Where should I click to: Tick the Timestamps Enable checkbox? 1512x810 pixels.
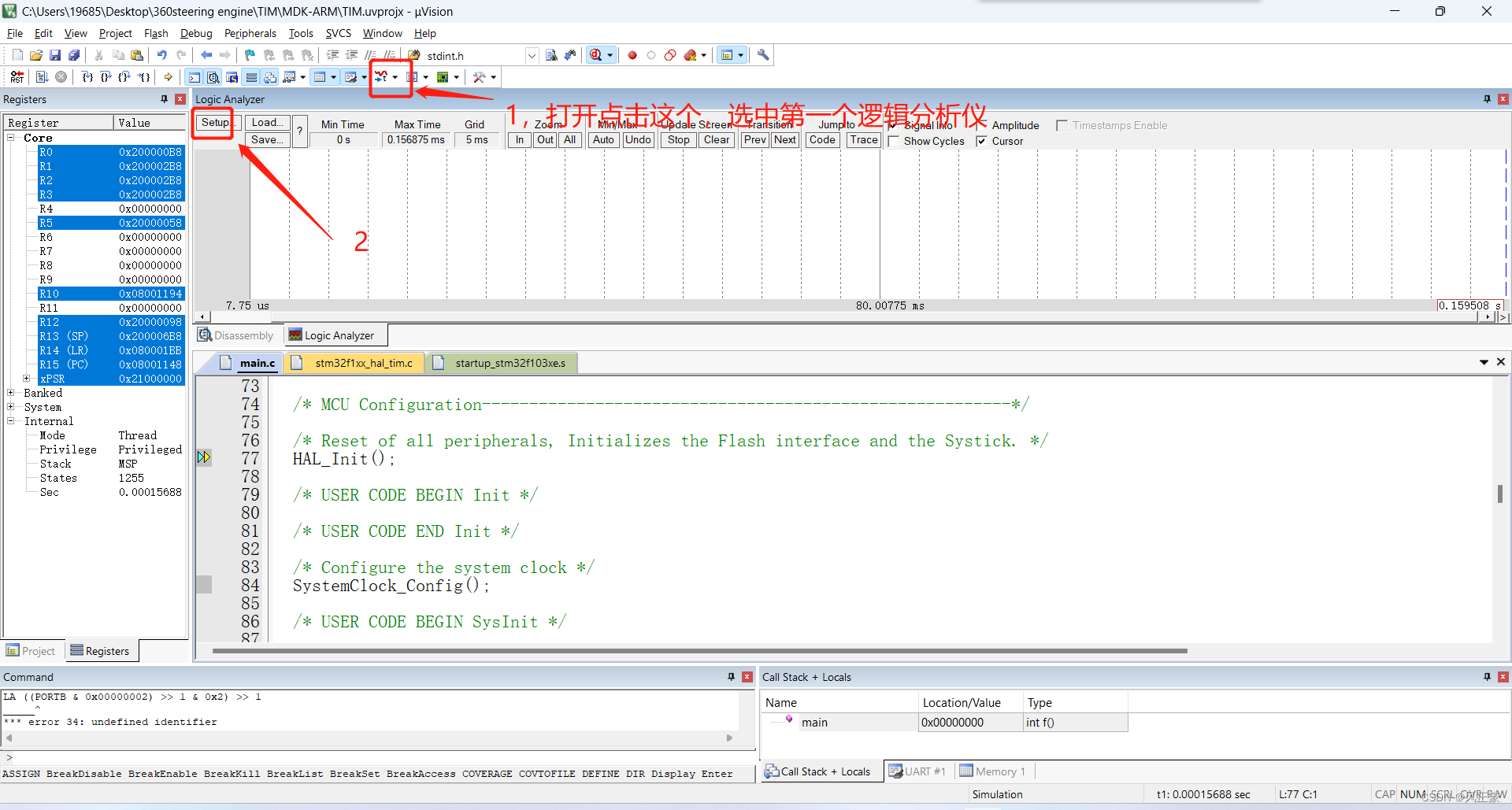[1062, 125]
